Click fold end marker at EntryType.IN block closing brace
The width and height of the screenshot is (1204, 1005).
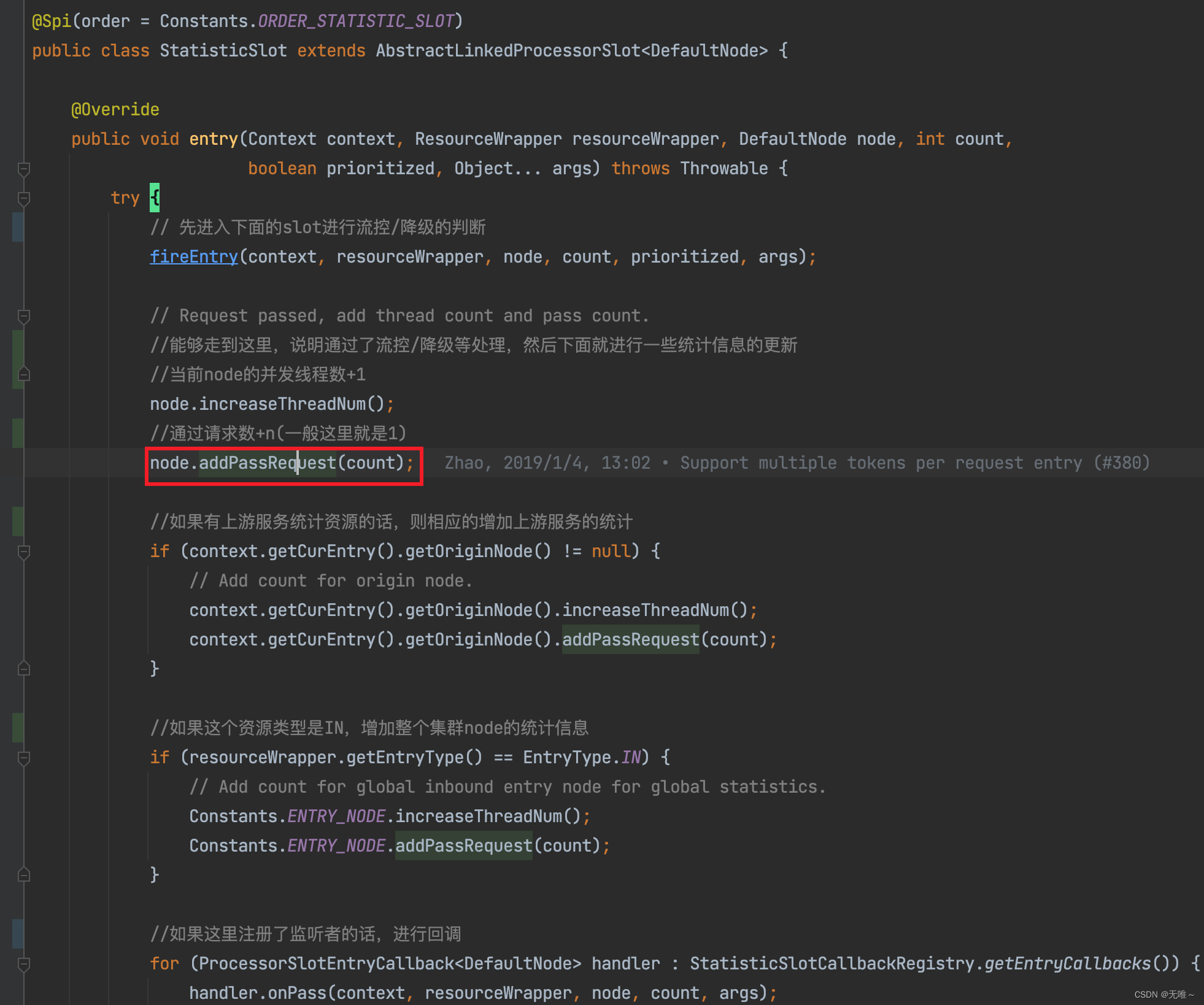24,874
